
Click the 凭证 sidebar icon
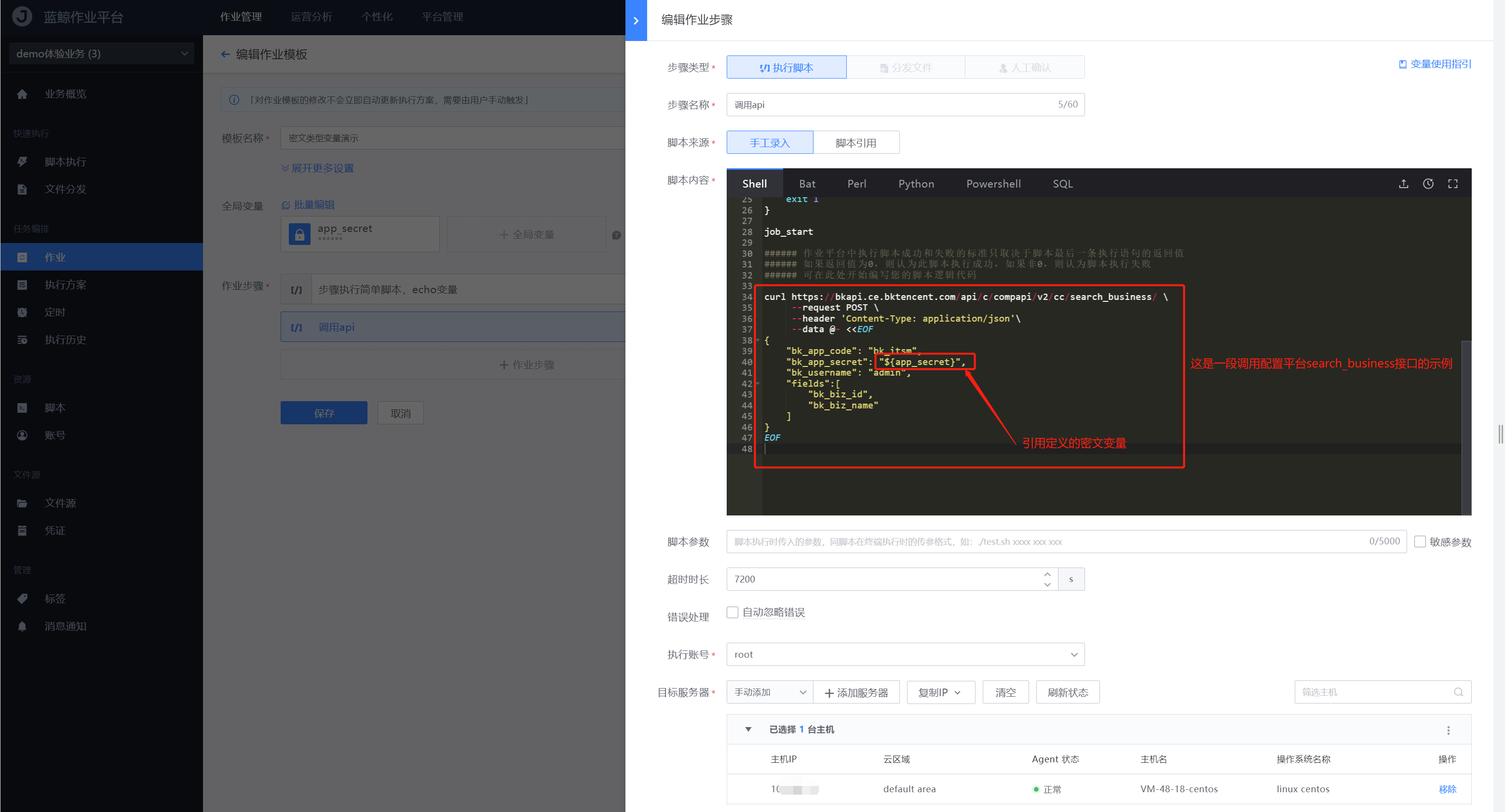tap(22, 530)
